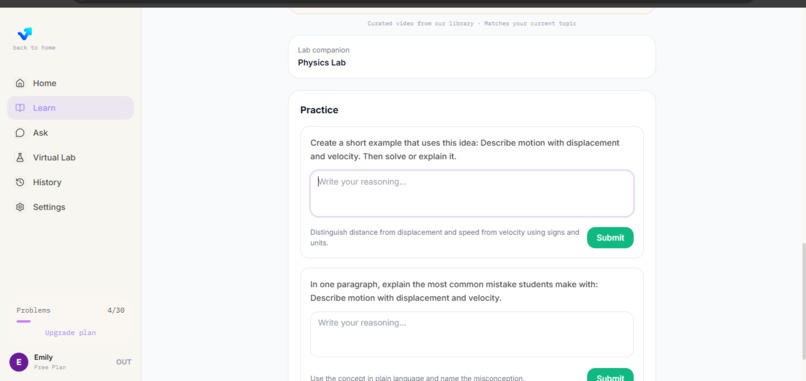Open the Ask sidebar item
The image size is (806, 381).
pos(70,133)
